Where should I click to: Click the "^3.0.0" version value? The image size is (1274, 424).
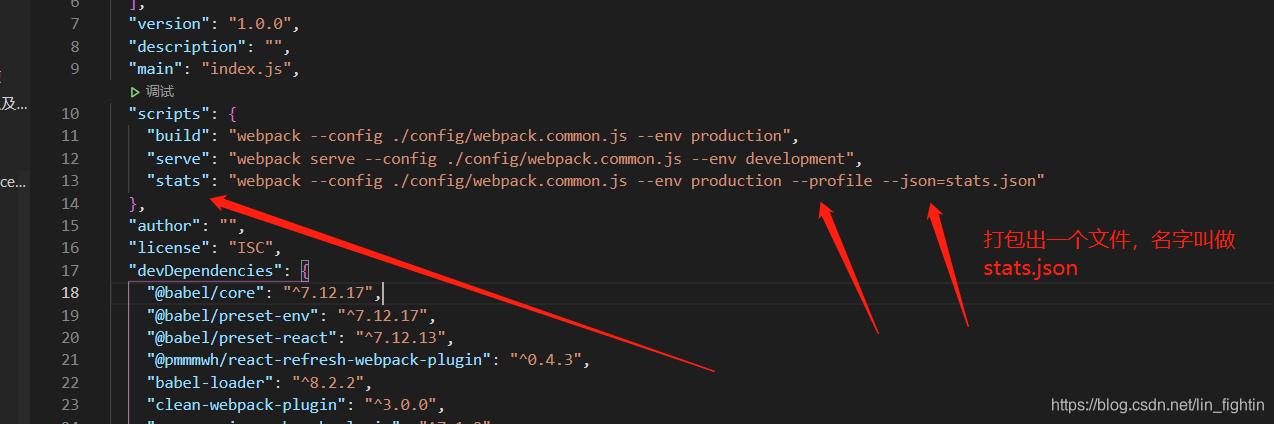[x=401, y=406]
